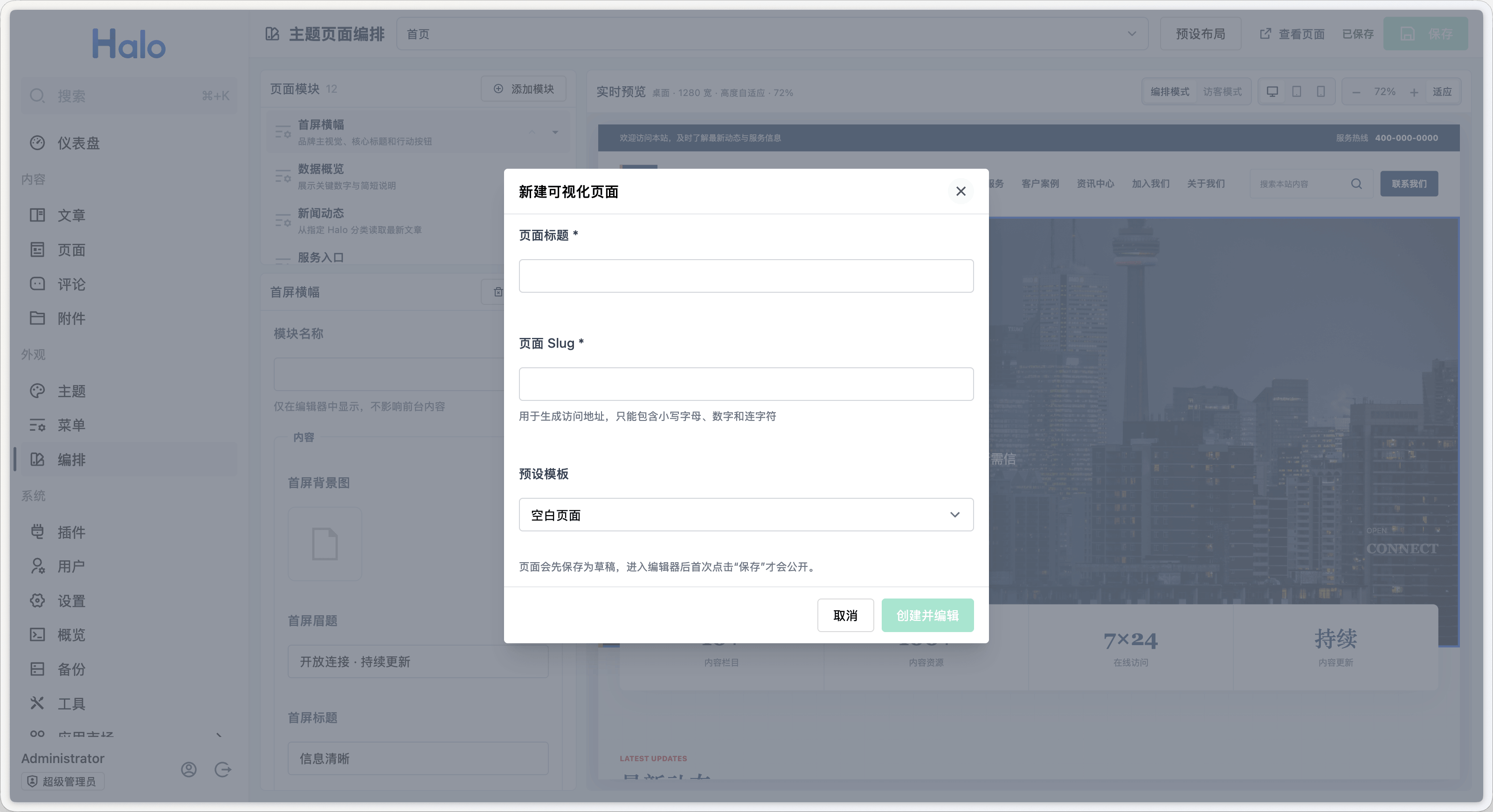Click the Halo logo
This screenshot has width=1493, height=812.
tap(129, 43)
